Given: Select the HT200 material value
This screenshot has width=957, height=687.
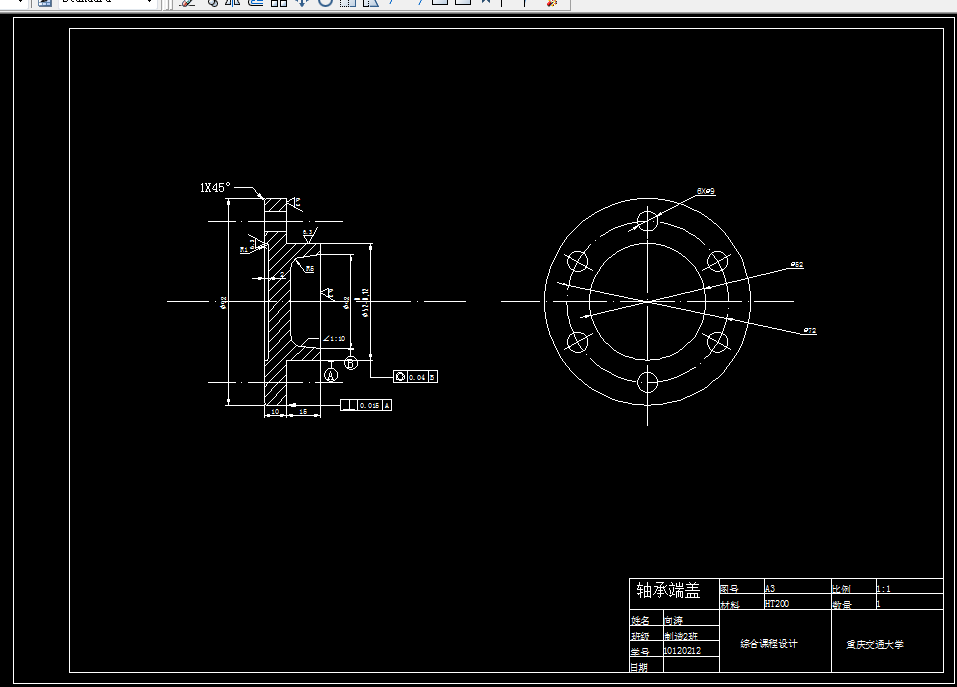Looking at the screenshot, I should 777,603.
